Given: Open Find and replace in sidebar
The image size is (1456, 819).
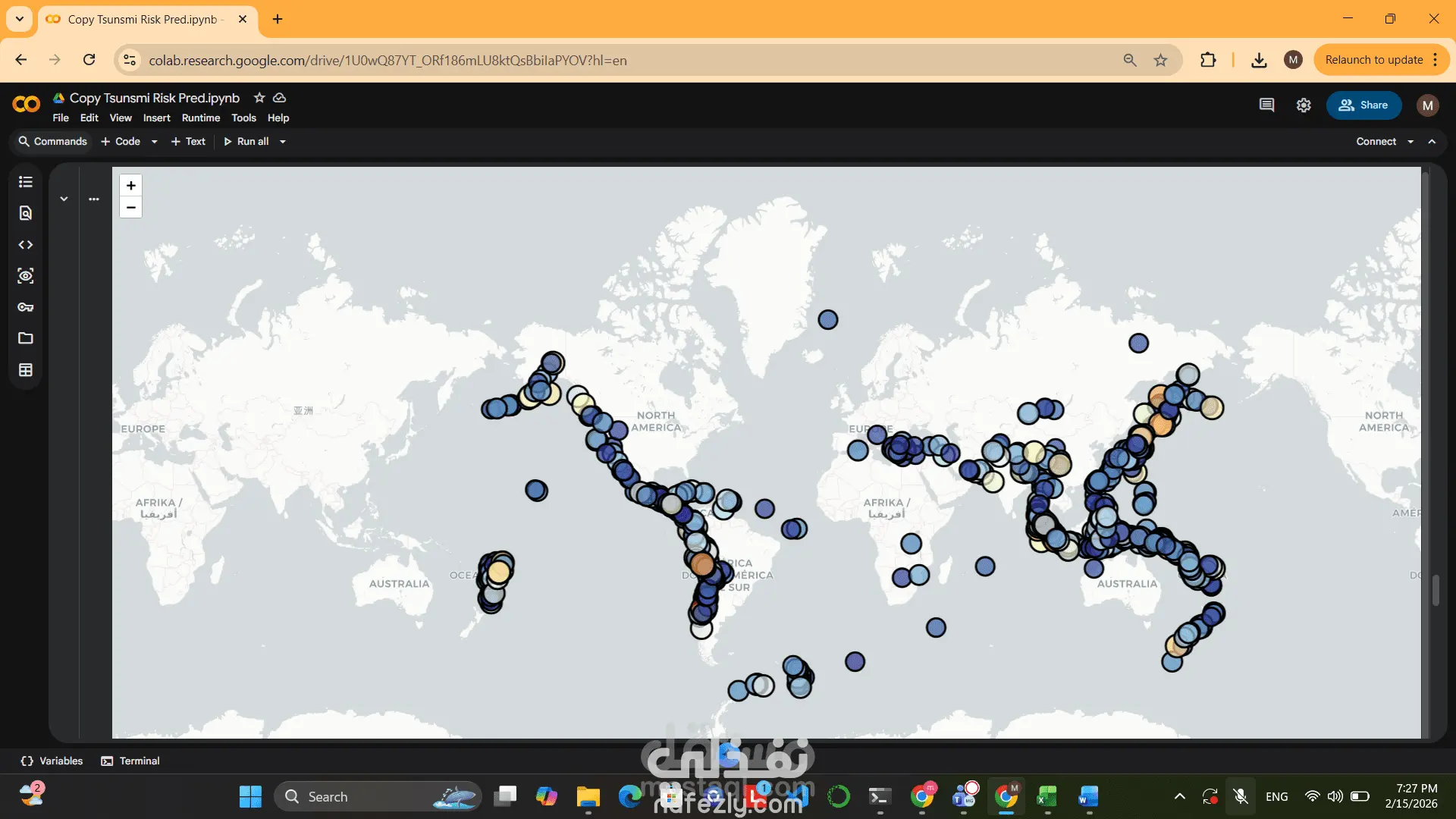Looking at the screenshot, I should pos(26,213).
